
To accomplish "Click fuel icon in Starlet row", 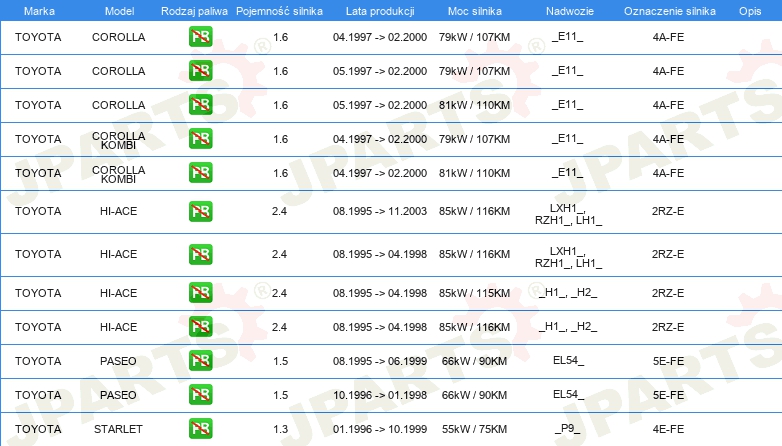I will pyautogui.click(x=200, y=429).
